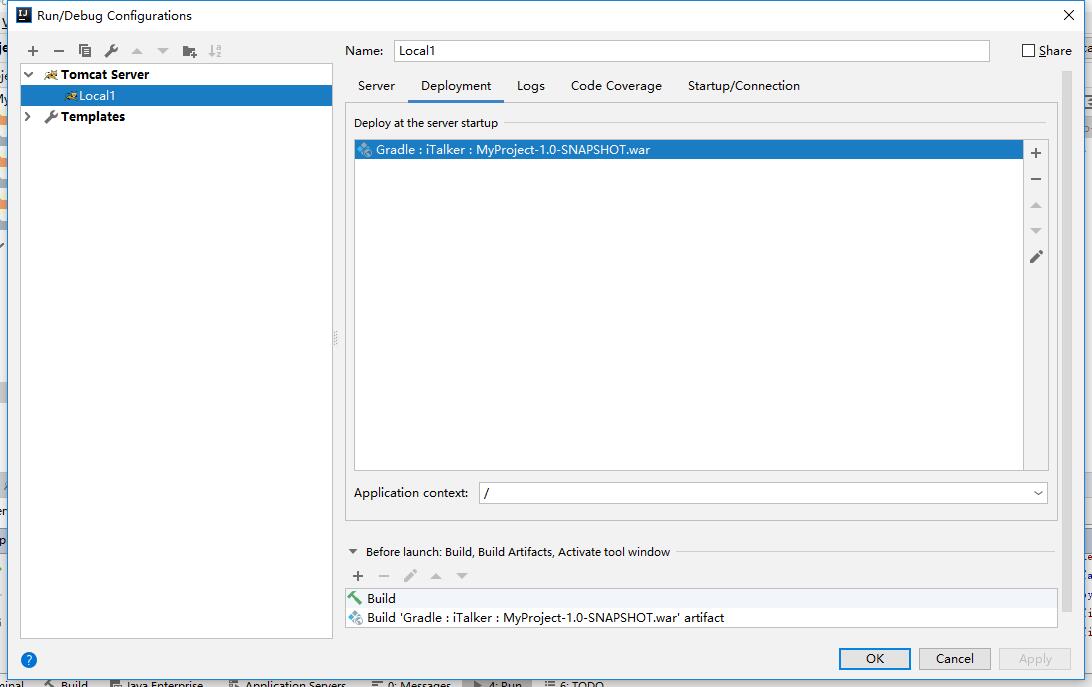Screen dimensions: 1092x687
Task: Focus the Name input field
Action: [x=692, y=51]
